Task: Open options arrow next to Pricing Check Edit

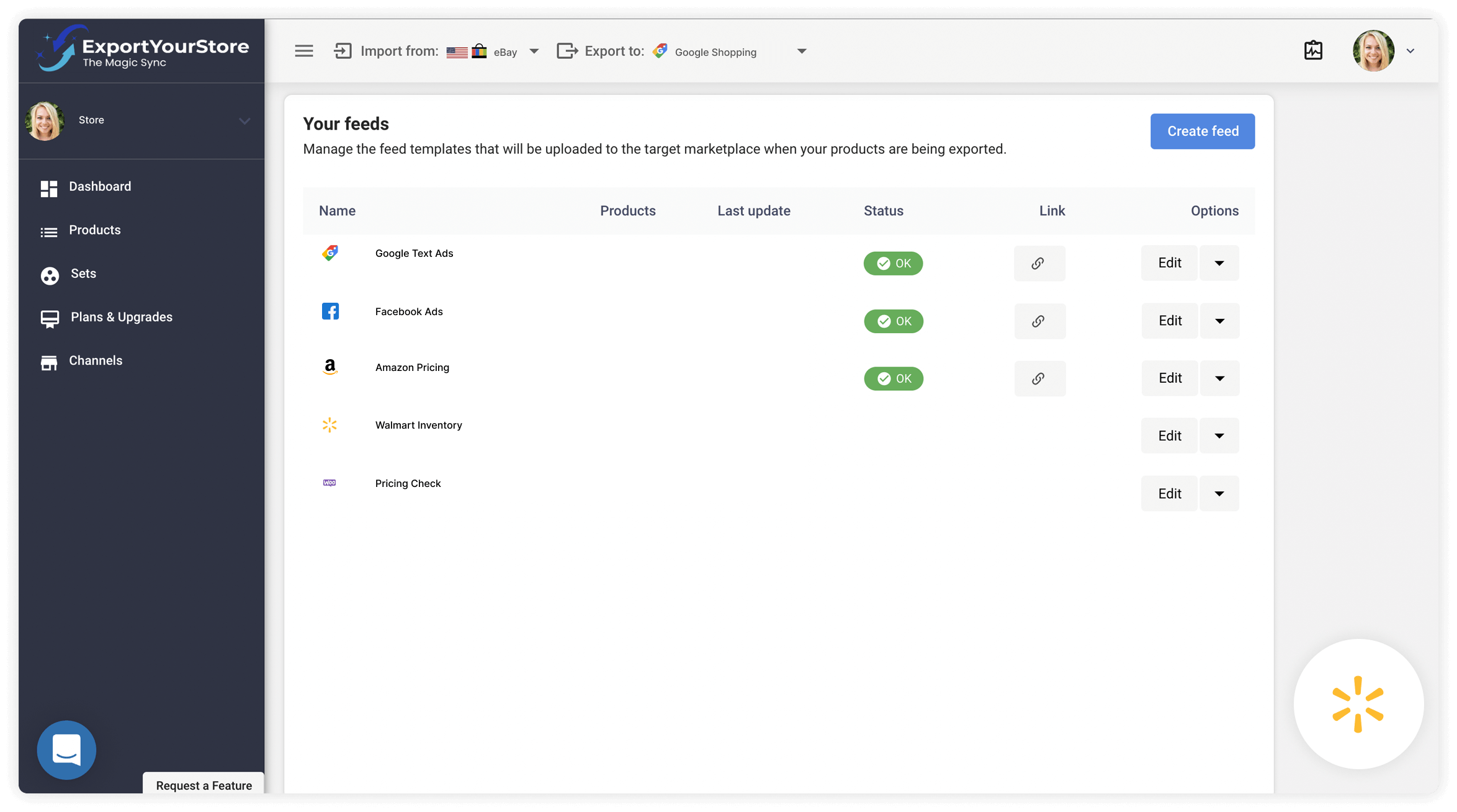Action: point(1219,493)
